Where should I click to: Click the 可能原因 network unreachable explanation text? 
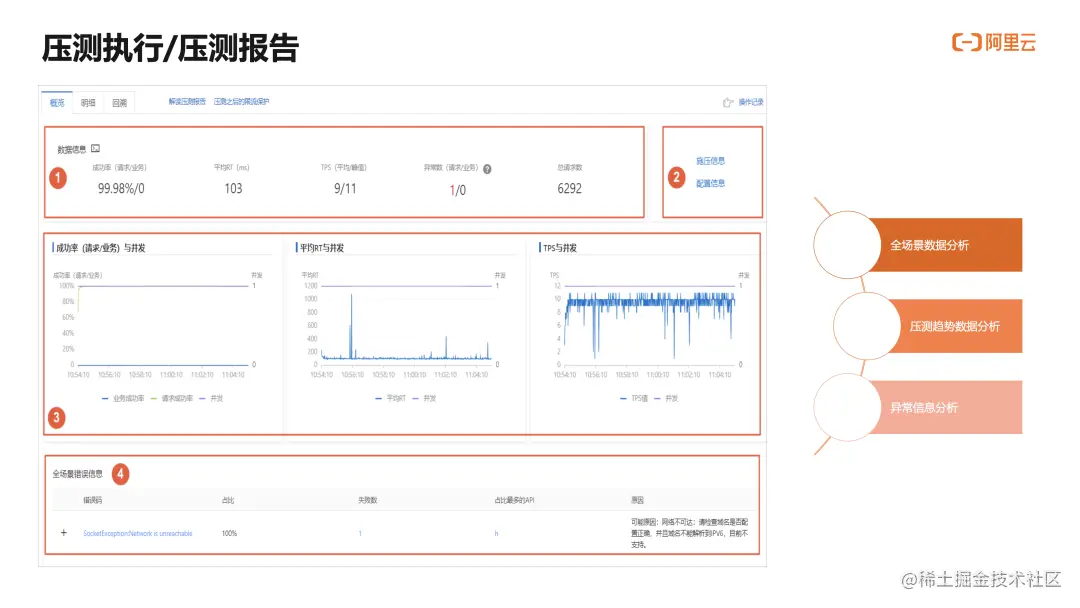[x=689, y=534]
